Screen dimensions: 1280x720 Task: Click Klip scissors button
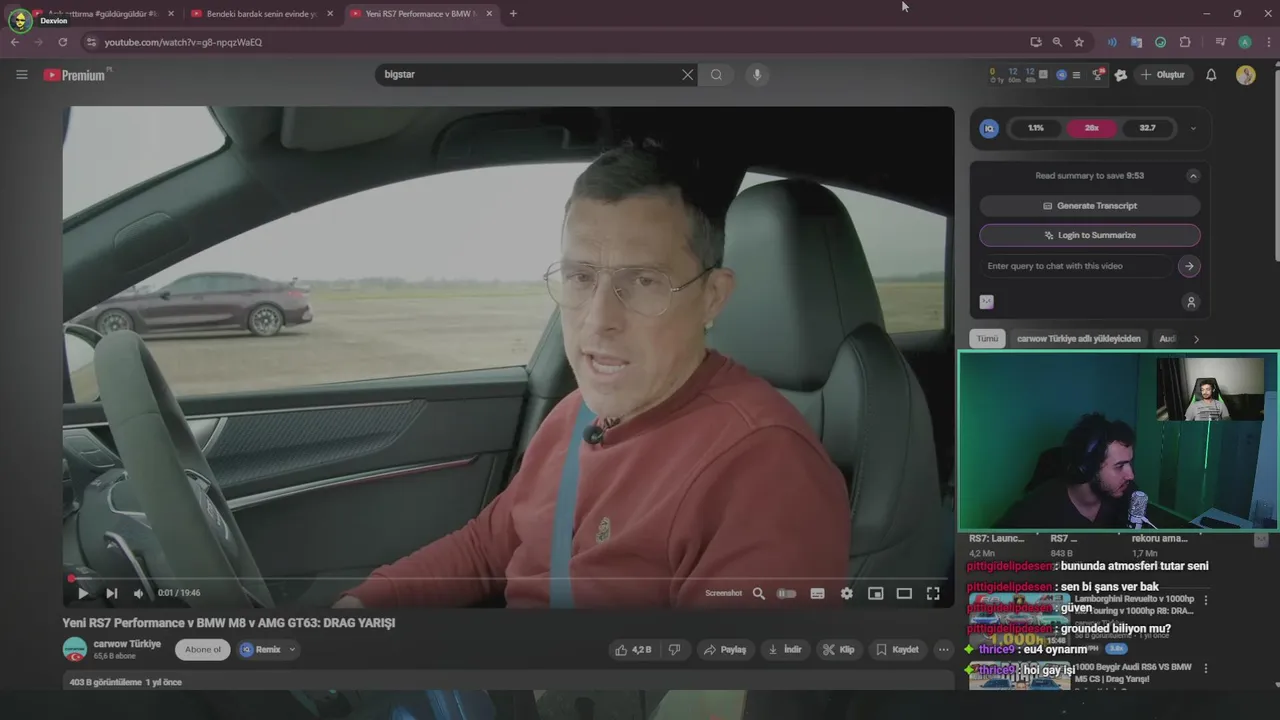click(x=838, y=649)
